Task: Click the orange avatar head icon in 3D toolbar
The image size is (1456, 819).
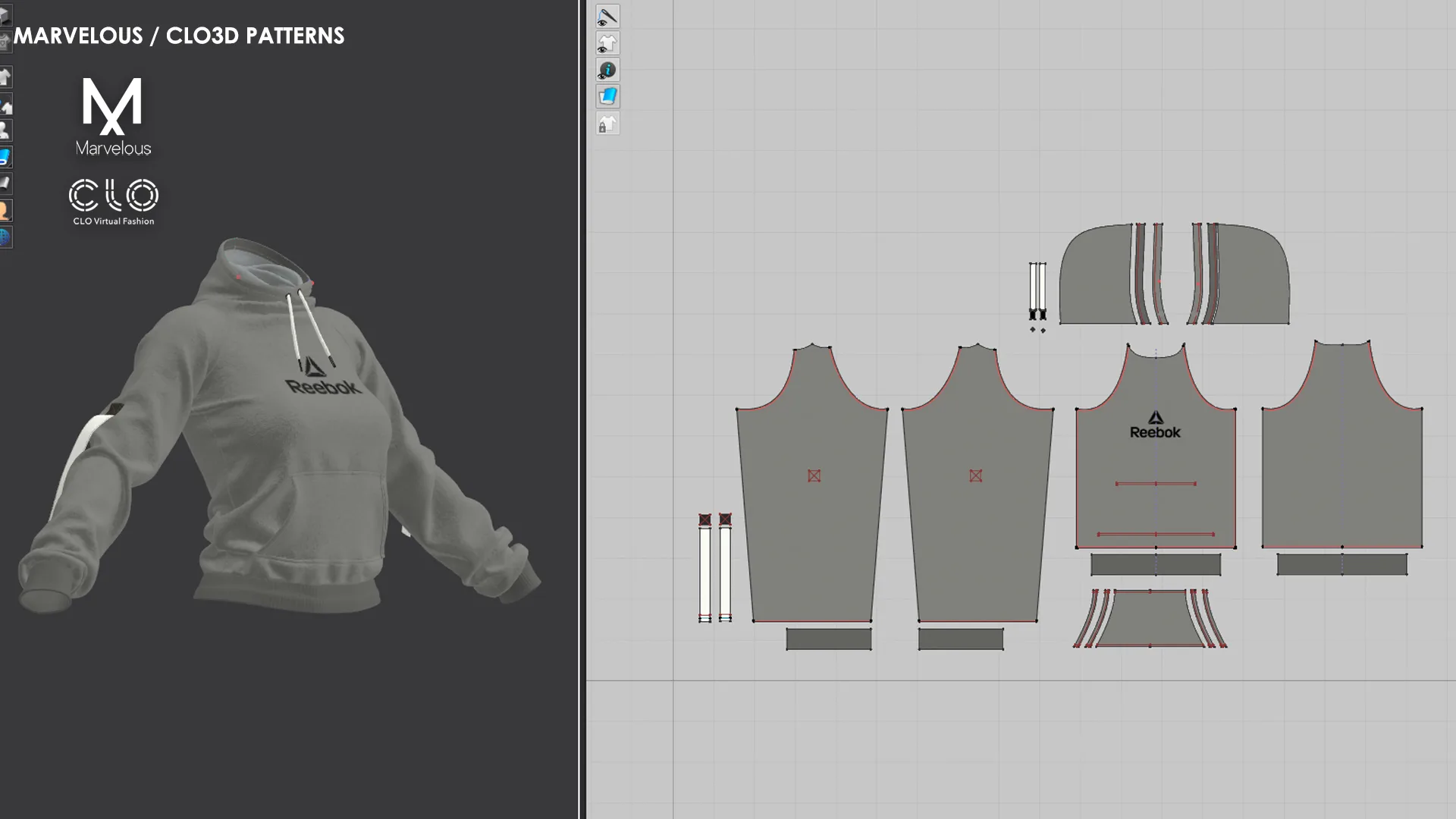Action: (5, 210)
